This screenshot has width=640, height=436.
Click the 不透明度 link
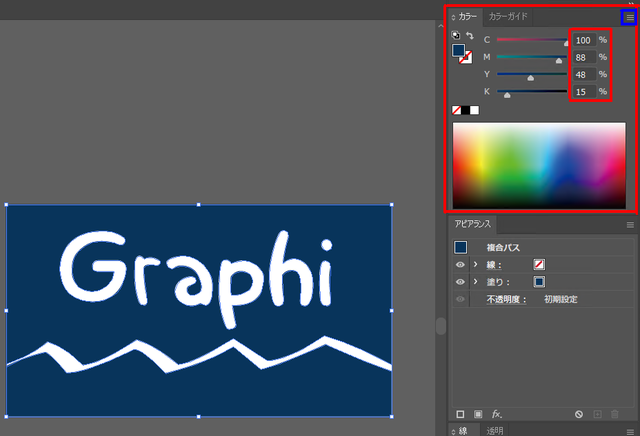point(506,299)
